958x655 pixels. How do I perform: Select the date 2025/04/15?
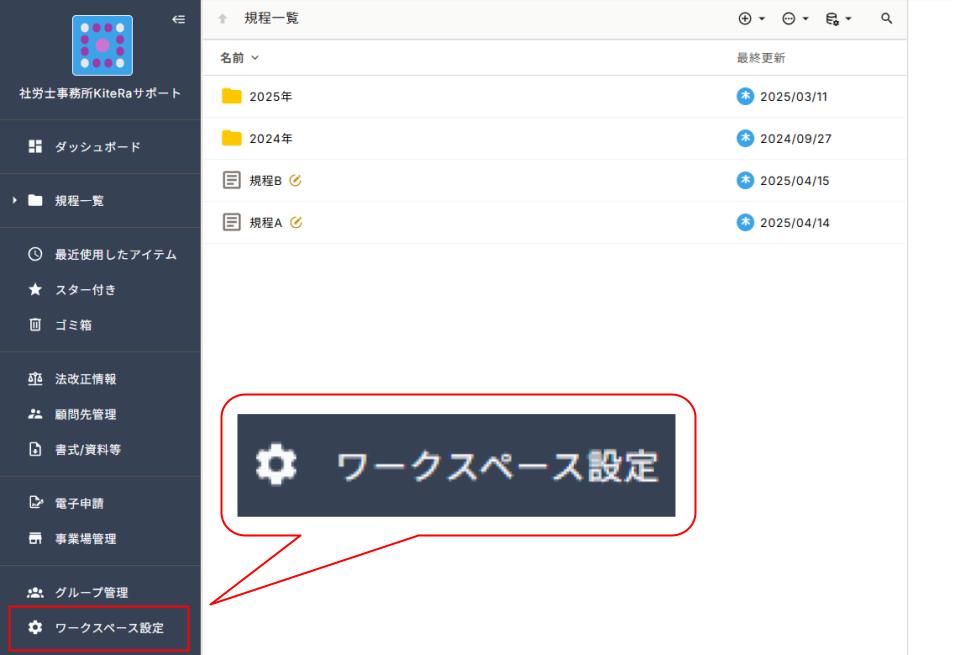click(795, 181)
